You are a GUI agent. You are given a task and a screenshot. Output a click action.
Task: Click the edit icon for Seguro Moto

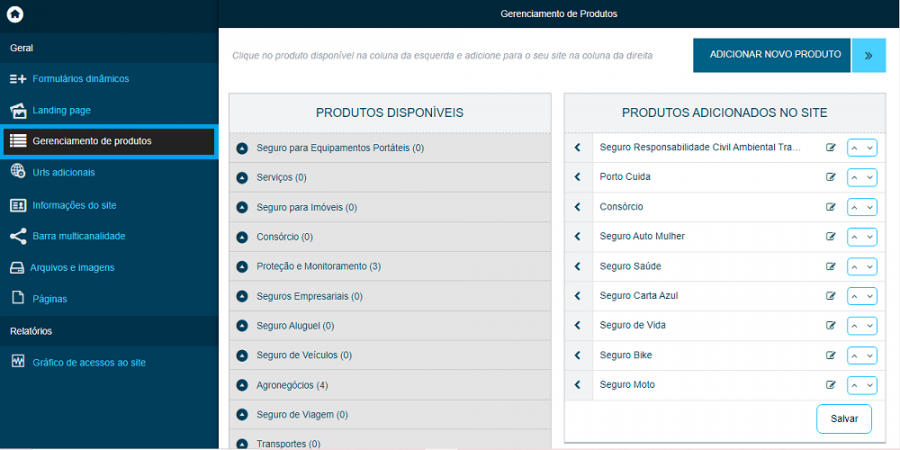pyautogui.click(x=830, y=385)
